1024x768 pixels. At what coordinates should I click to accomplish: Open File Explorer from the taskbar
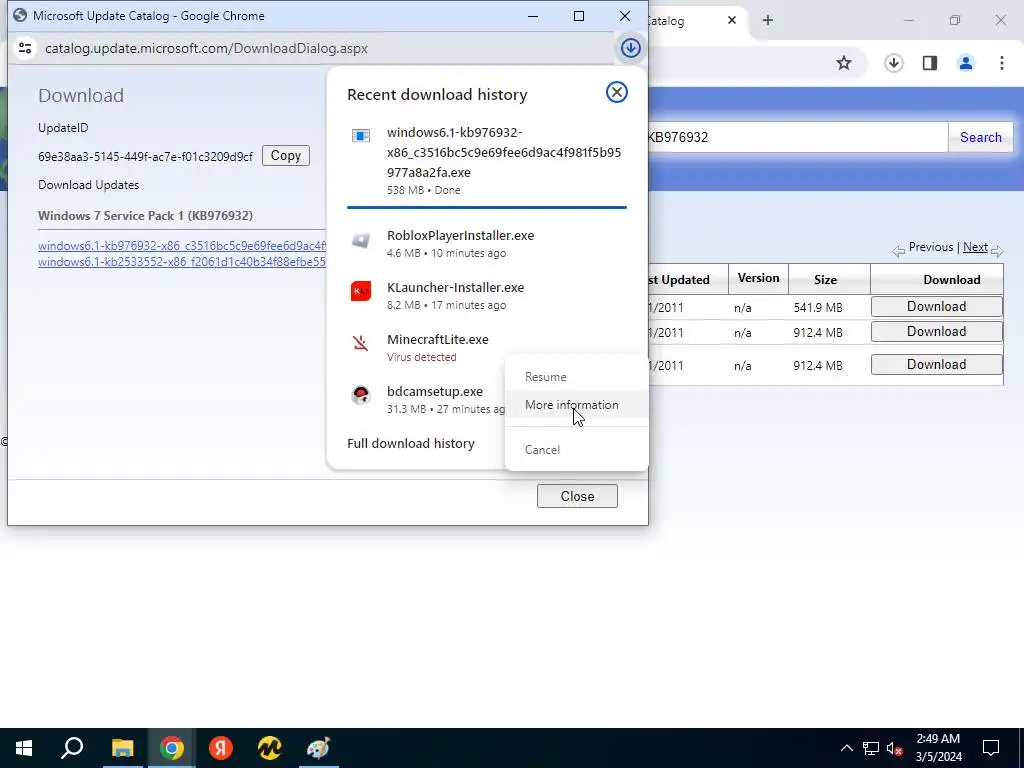coord(122,748)
